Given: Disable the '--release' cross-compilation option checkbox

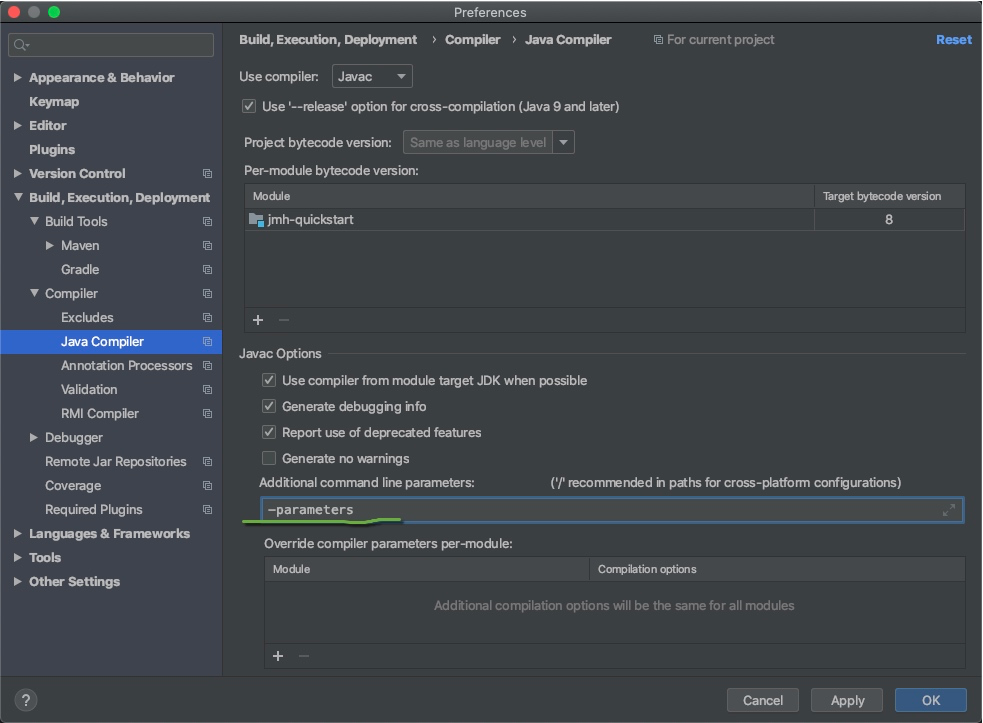Looking at the screenshot, I should pyautogui.click(x=249, y=106).
